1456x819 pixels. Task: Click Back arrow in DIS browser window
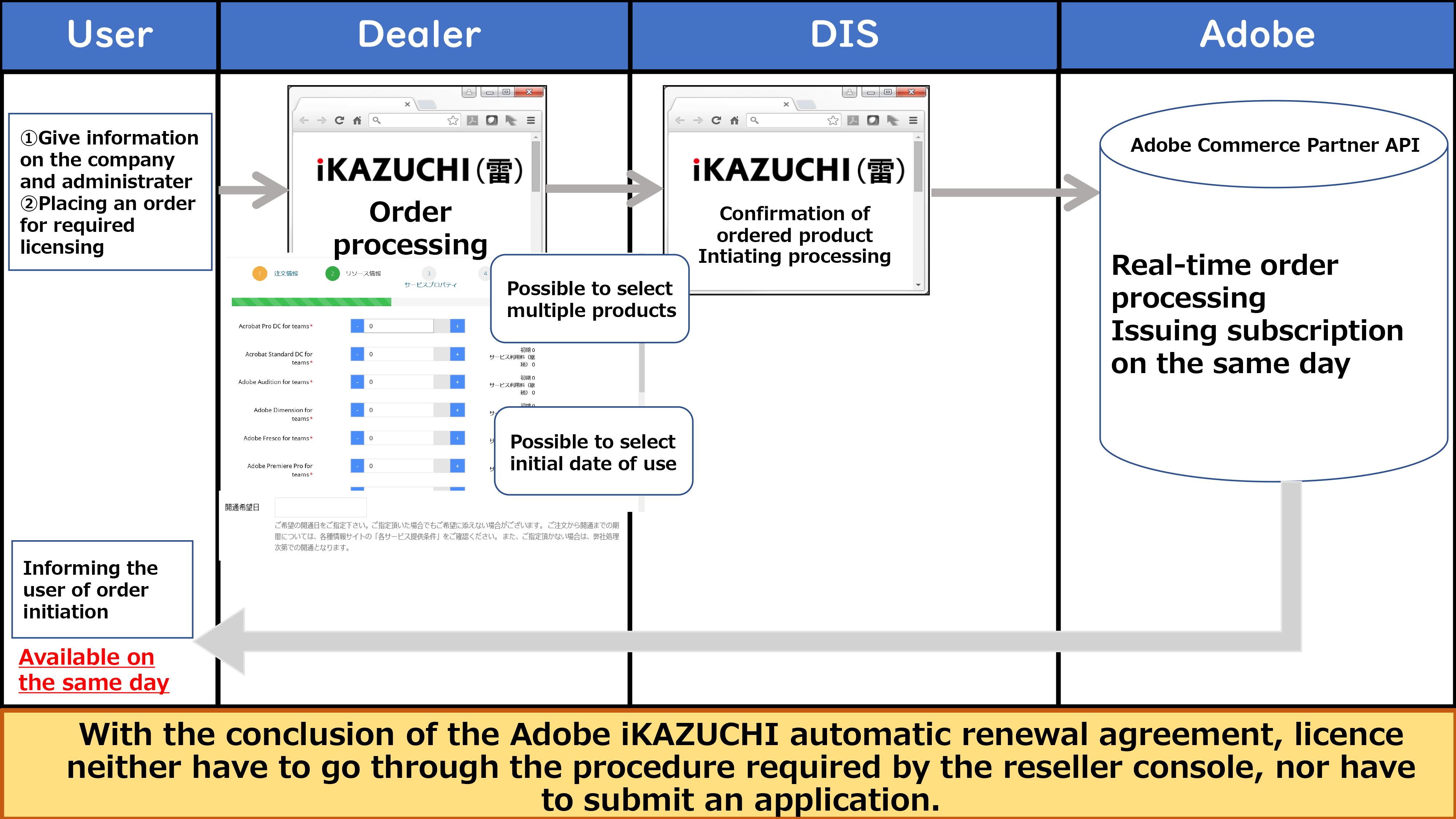pos(680,120)
